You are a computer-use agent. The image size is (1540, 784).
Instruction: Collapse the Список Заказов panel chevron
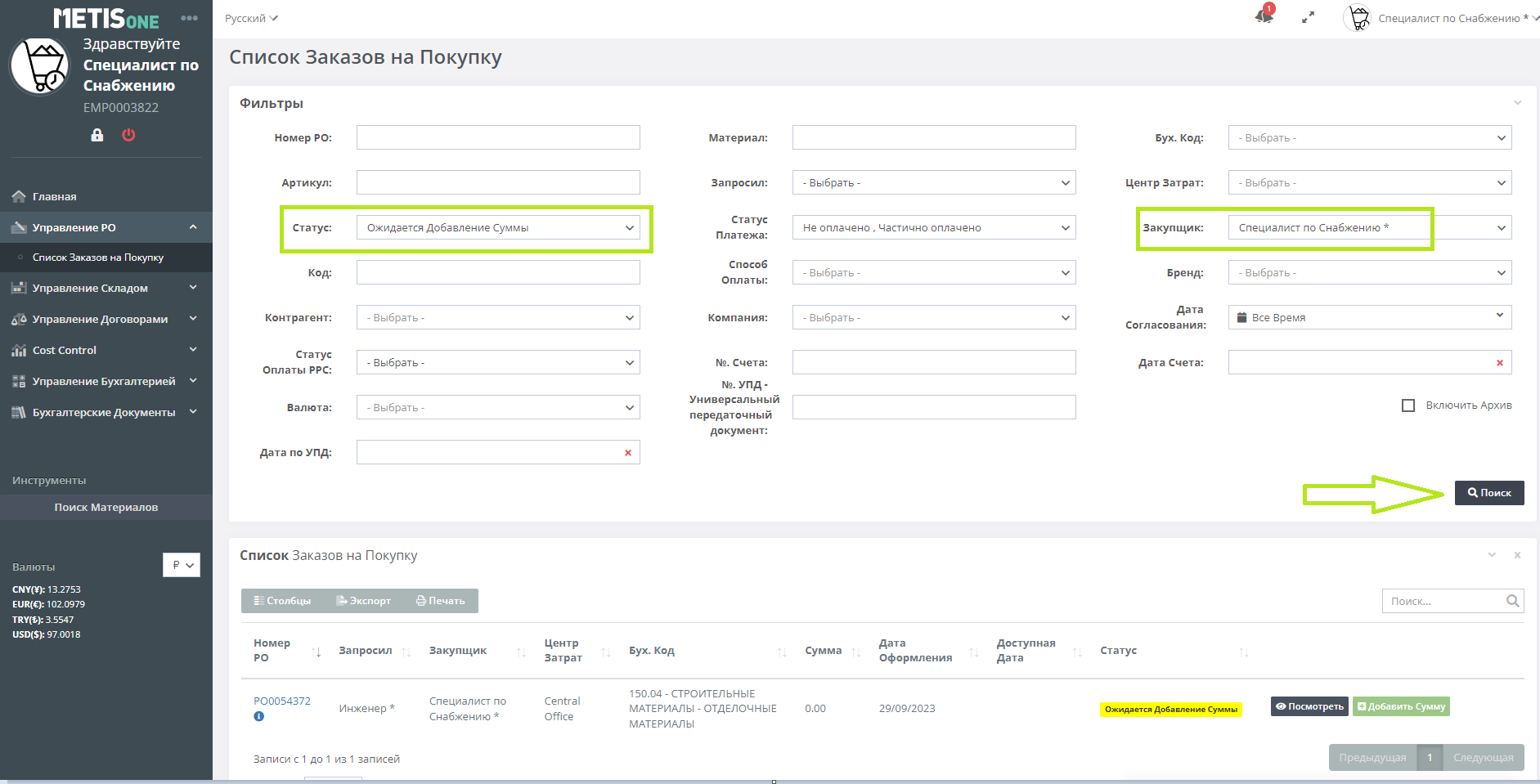pyautogui.click(x=1492, y=555)
